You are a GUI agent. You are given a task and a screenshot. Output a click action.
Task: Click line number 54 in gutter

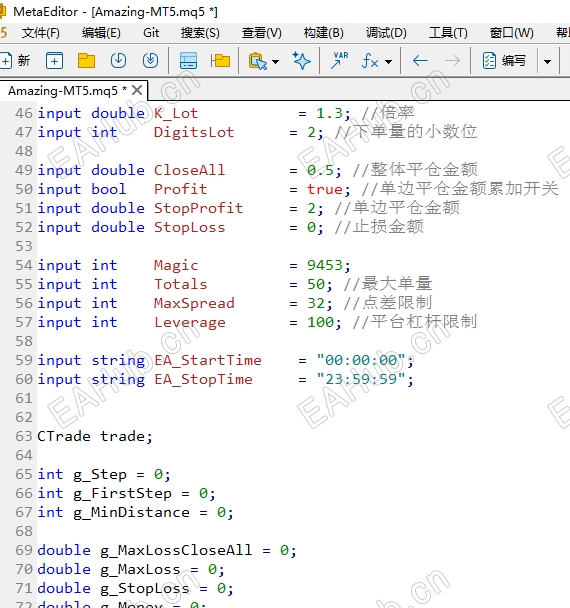click(24, 265)
